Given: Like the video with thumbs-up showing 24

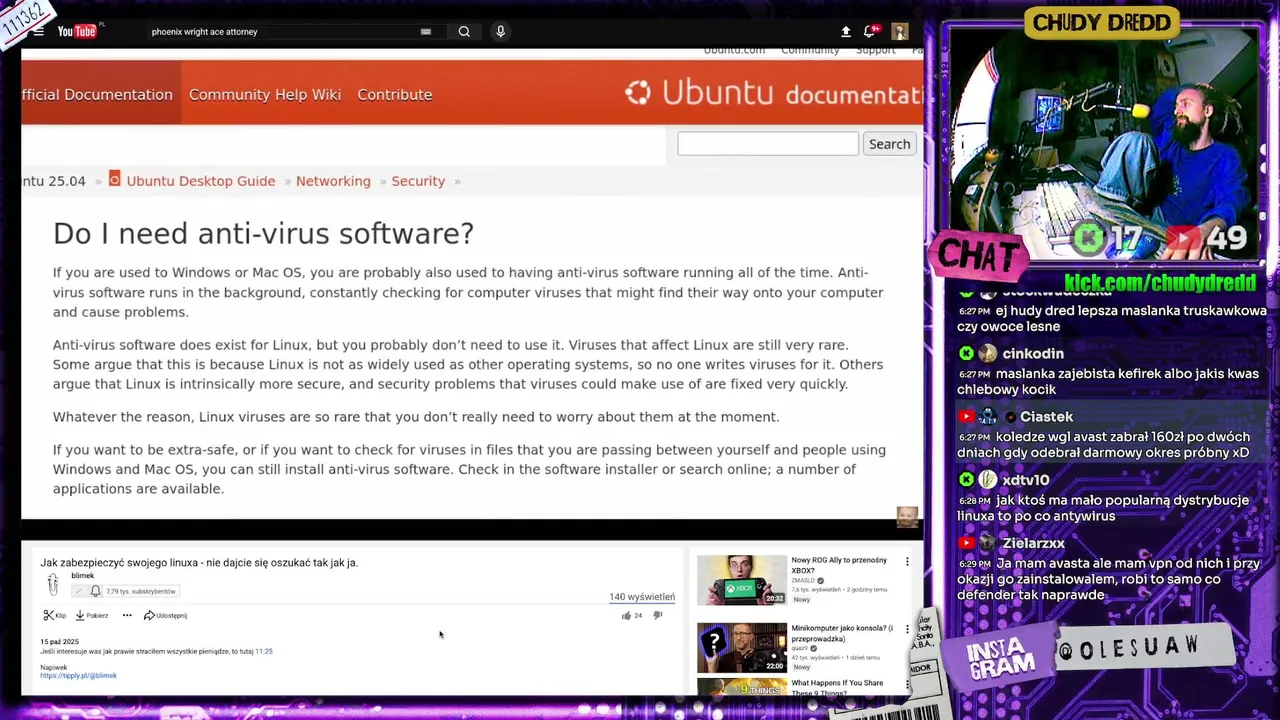Looking at the screenshot, I should (x=631, y=615).
